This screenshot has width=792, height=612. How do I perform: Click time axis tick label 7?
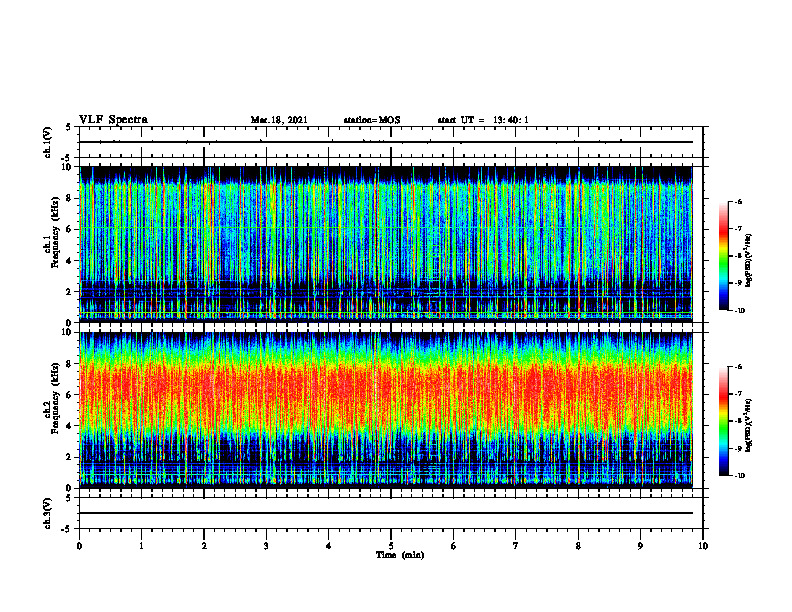(516, 546)
